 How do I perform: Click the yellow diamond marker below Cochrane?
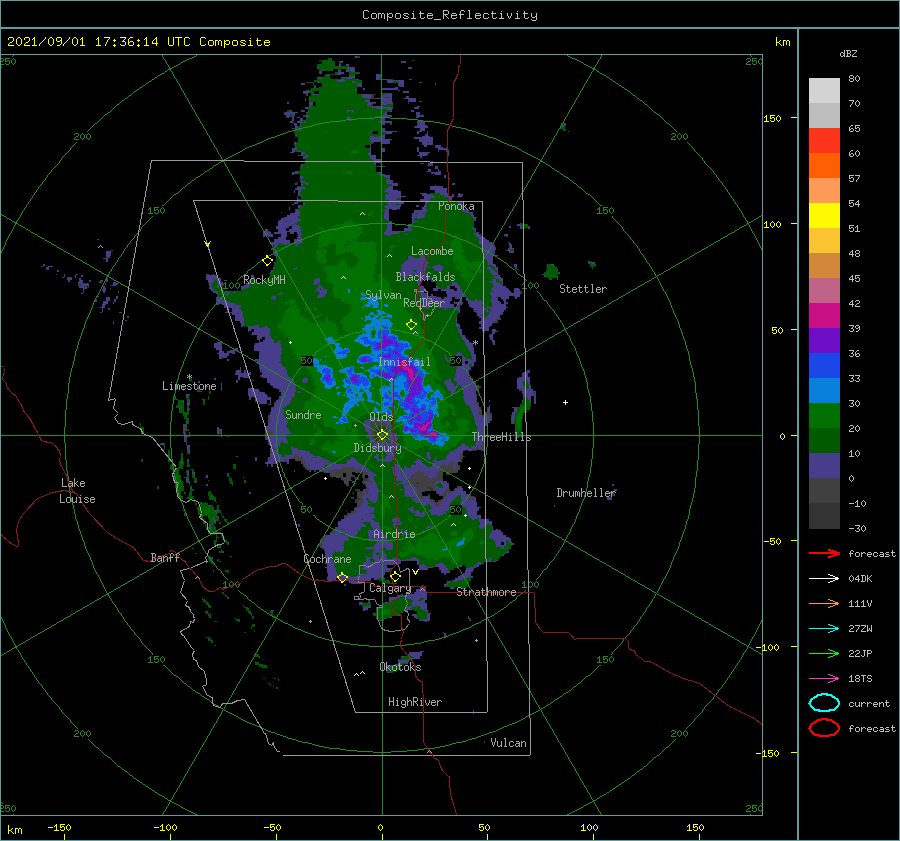click(x=342, y=577)
